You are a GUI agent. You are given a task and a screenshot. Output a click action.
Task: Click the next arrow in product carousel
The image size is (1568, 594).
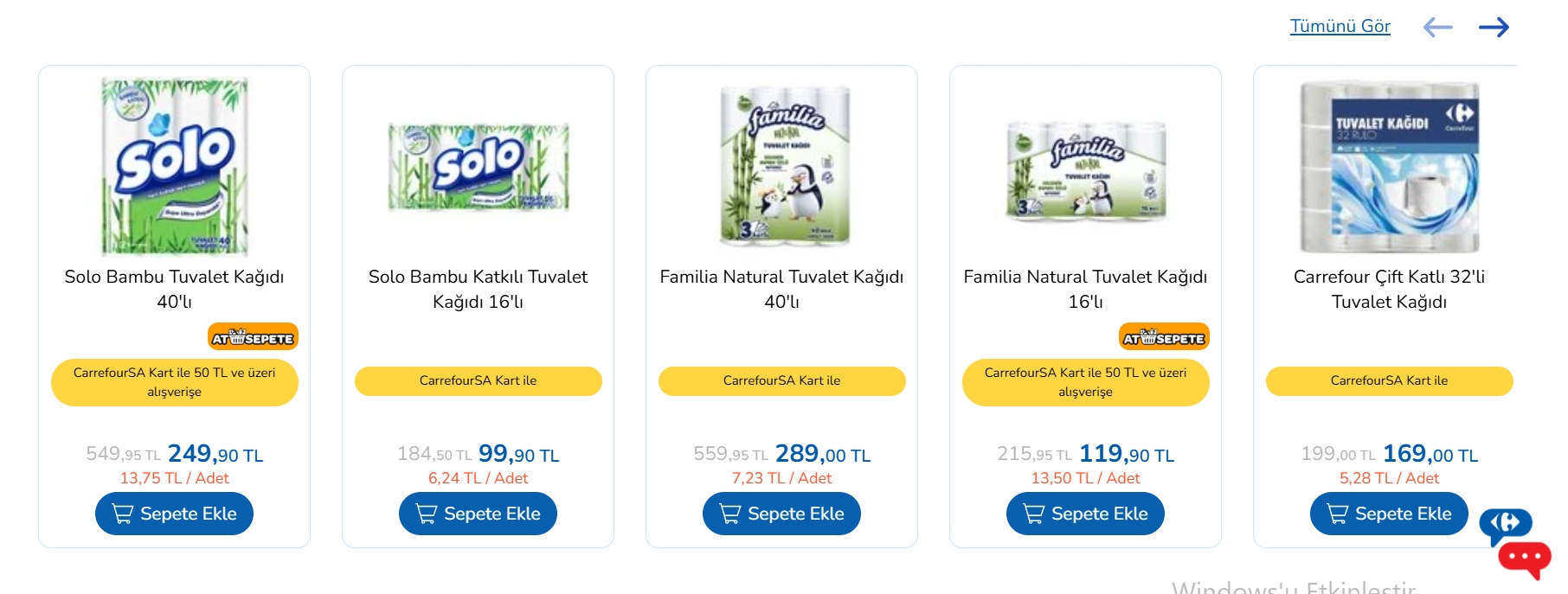[1494, 28]
